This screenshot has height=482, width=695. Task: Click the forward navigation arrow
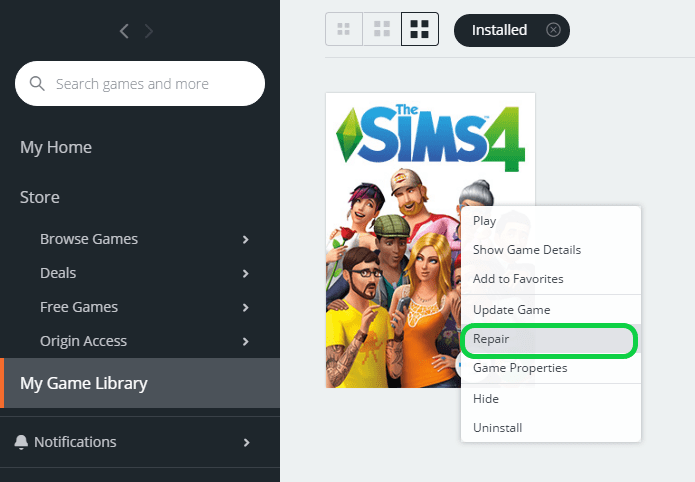(x=149, y=31)
